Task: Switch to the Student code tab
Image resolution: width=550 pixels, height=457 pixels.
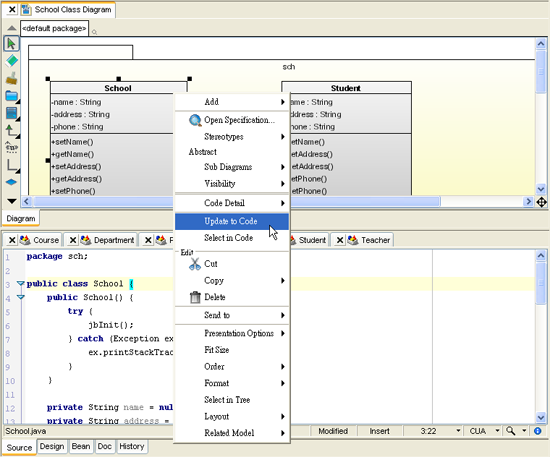Action: [312, 240]
